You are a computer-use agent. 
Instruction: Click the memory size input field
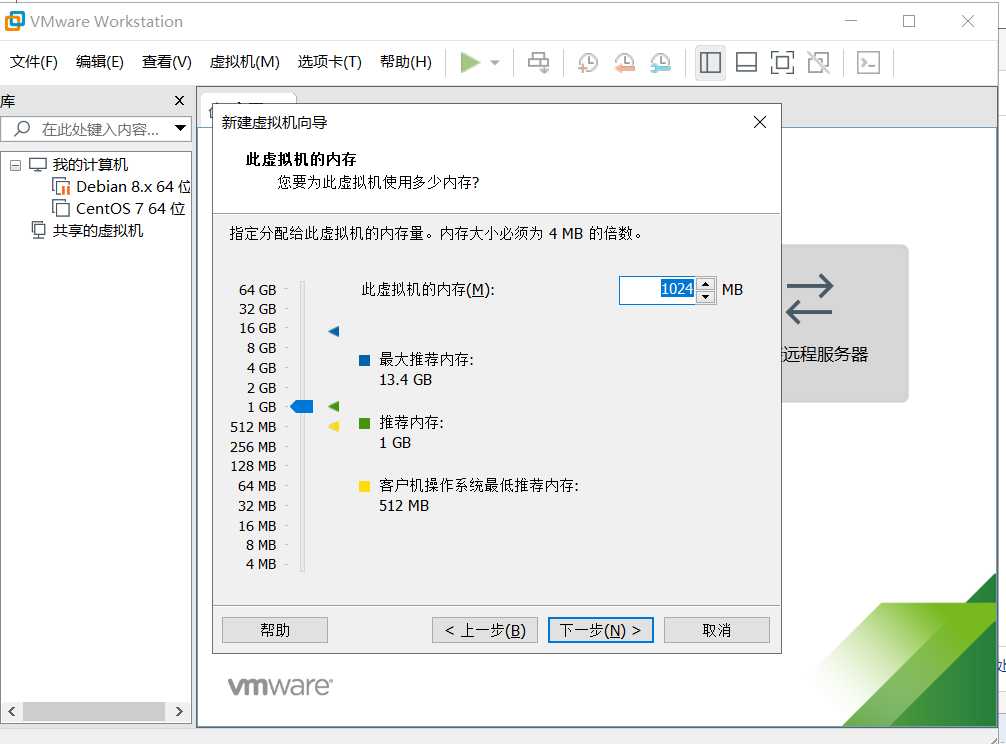tap(658, 290)
